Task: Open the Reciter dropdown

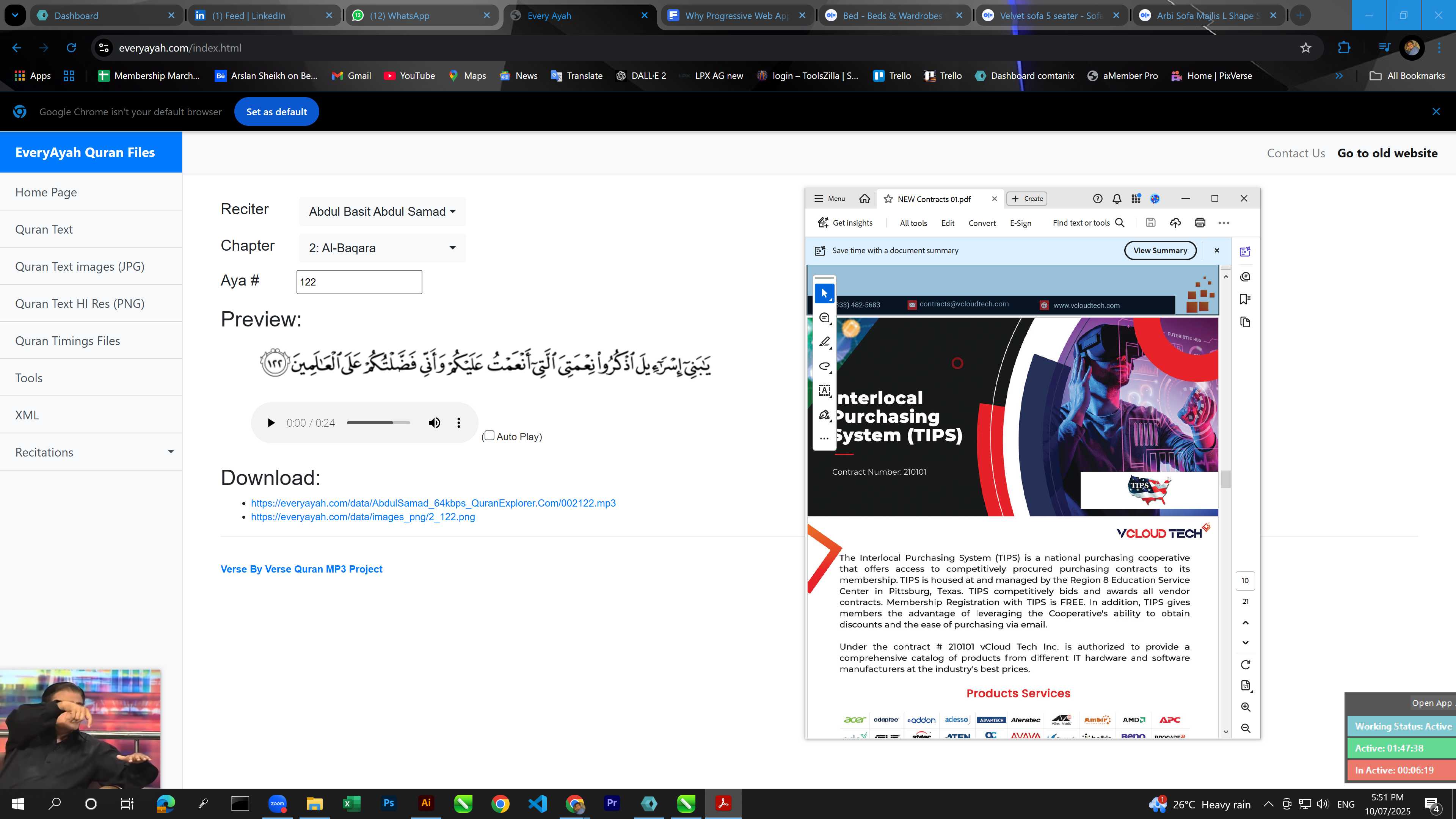Action: [x=382, y=212]
